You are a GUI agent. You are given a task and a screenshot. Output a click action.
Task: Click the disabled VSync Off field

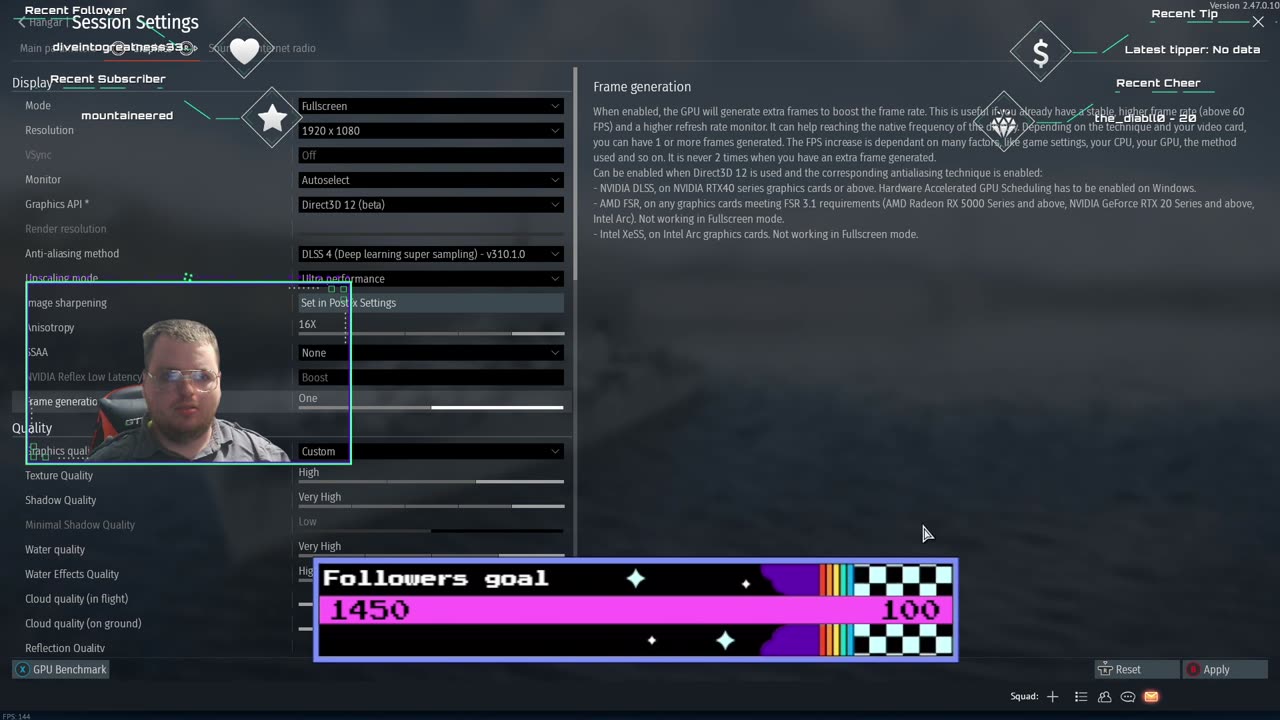pyautogui.click(x=431, y=155)
